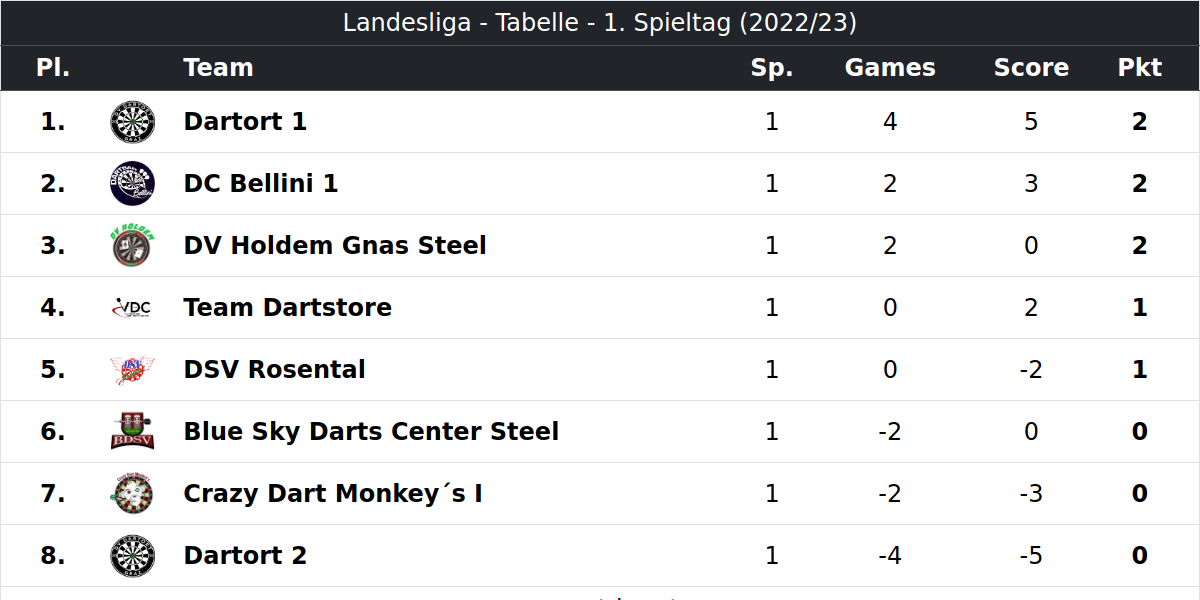The width and height of the screenshot is (1200, 600).
Task: Click the Games column header
Action: [x=890, y=68]
